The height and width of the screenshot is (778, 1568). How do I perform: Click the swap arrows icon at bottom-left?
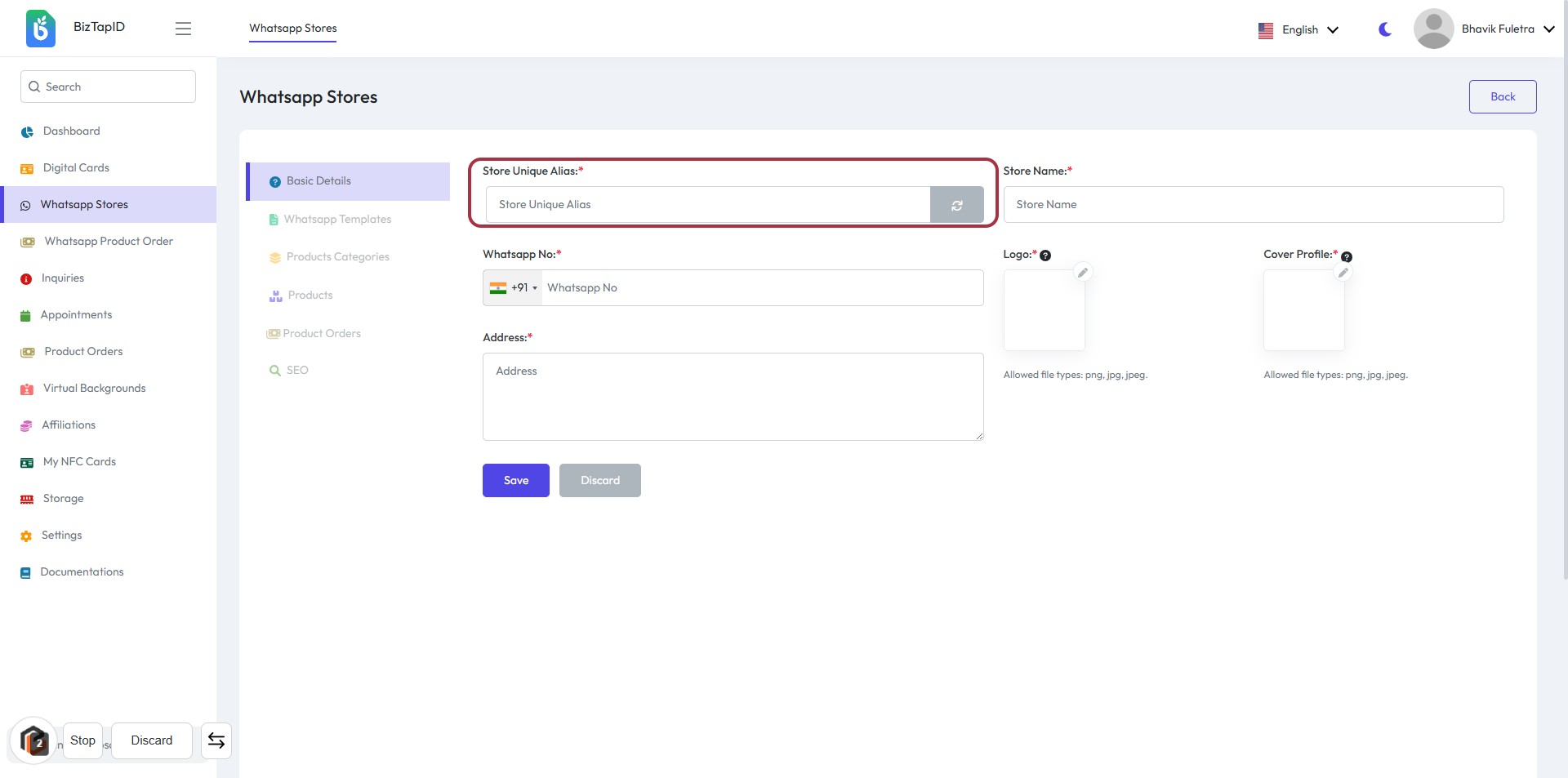pyautogui.click(x=216, y=740)
